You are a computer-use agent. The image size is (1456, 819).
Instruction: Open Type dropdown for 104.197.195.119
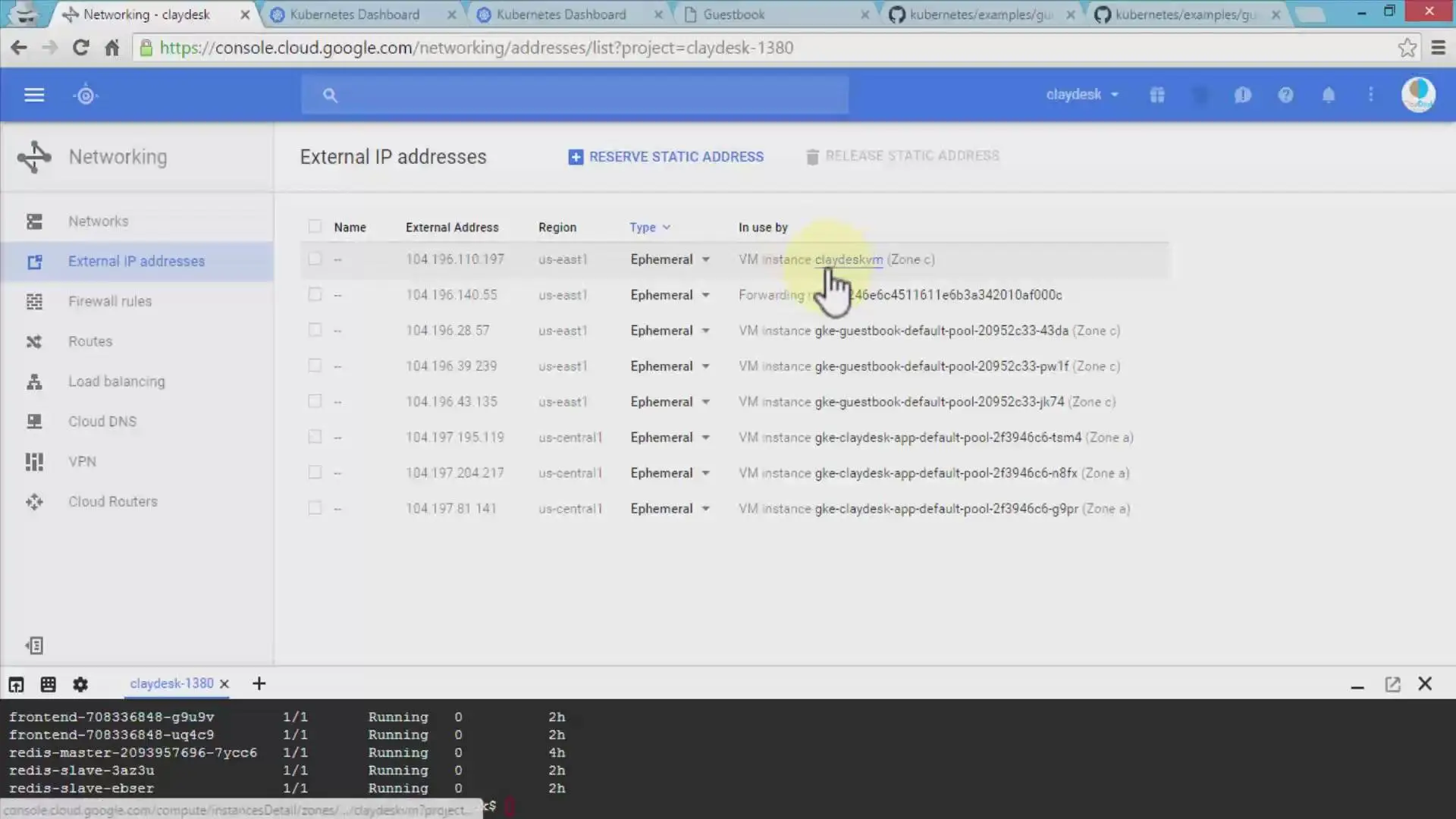670,438
